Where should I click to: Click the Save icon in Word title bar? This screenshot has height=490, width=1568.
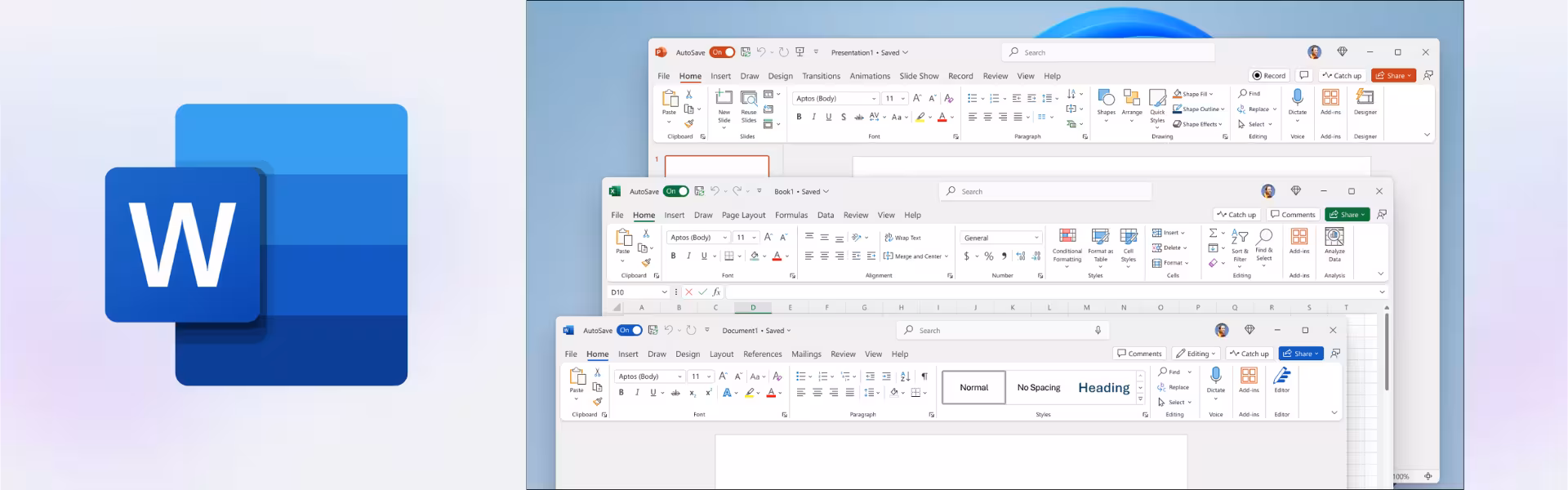click(x=653, y=330)
